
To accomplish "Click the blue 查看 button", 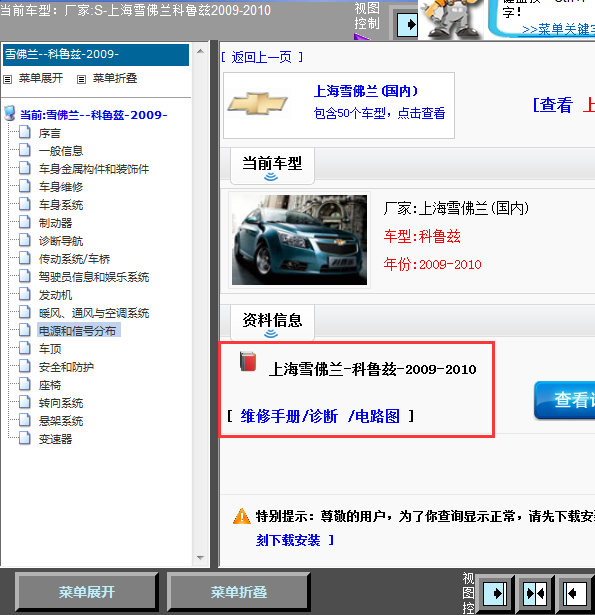I will pos(565,400).
